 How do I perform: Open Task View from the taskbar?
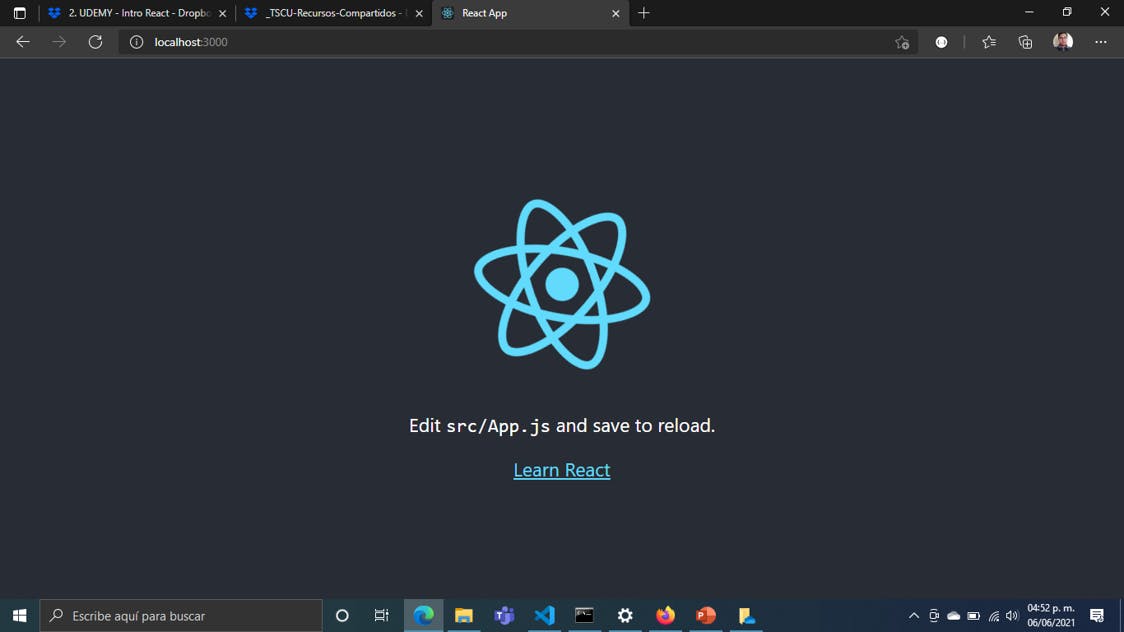(381, 616)
